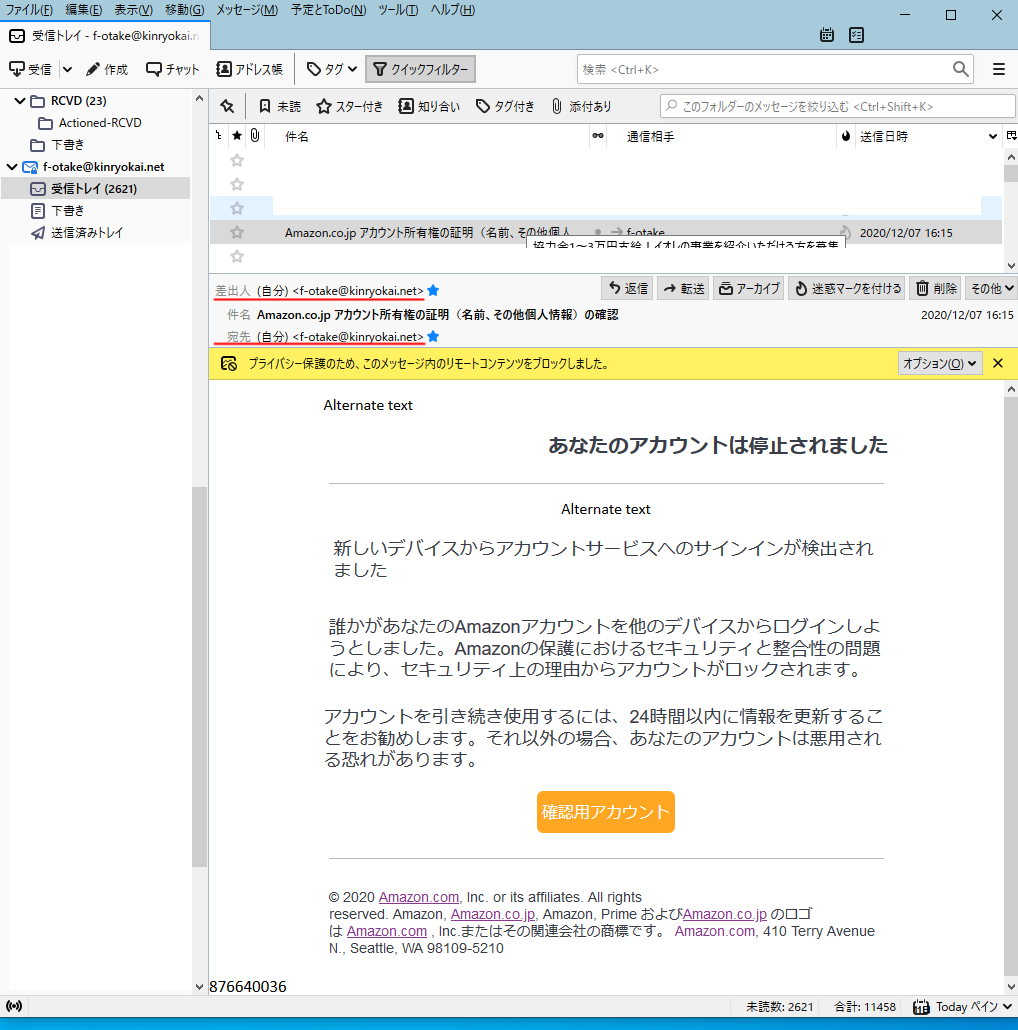Image resolution: width=1018 pixels, height=1030 pixels.
Task: Reply using the 返信 button
Action: (628, 288)
